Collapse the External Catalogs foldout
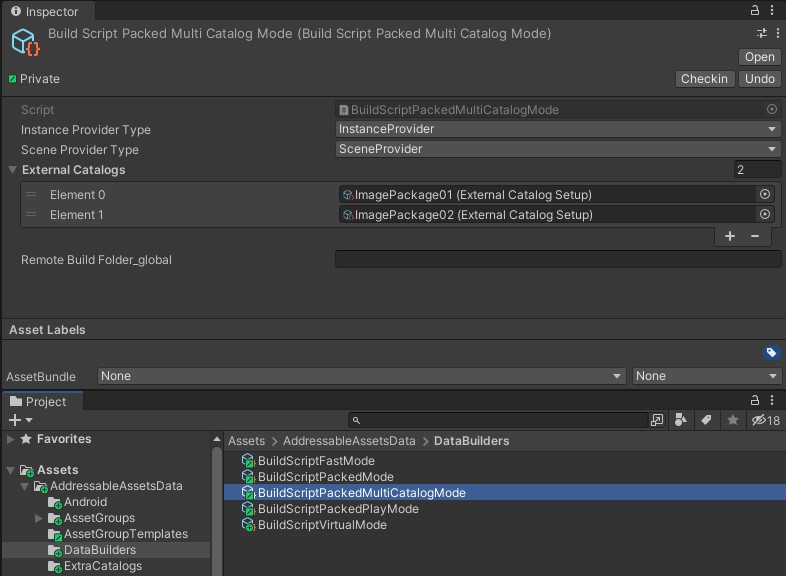This screenshot has width=786, height=576. [x=13, y=170]
